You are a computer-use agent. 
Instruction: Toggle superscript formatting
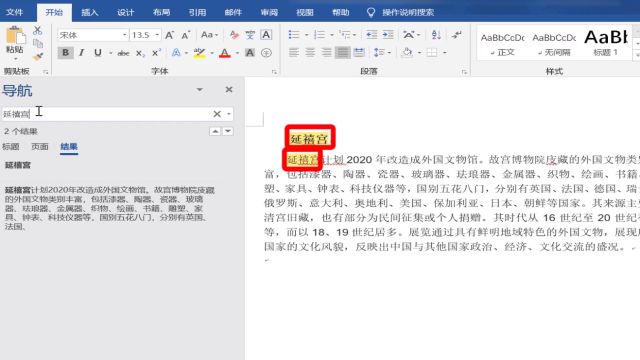click(156, 53)
